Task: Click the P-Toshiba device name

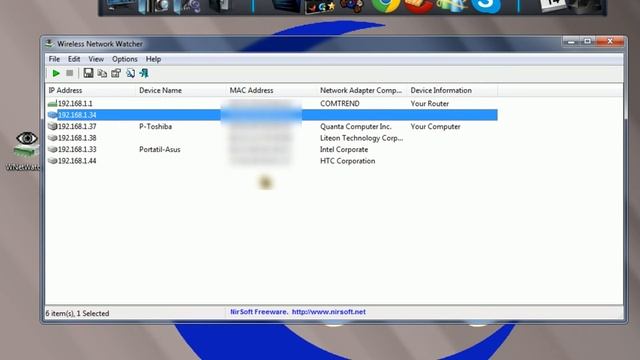Action: [156, 127]
